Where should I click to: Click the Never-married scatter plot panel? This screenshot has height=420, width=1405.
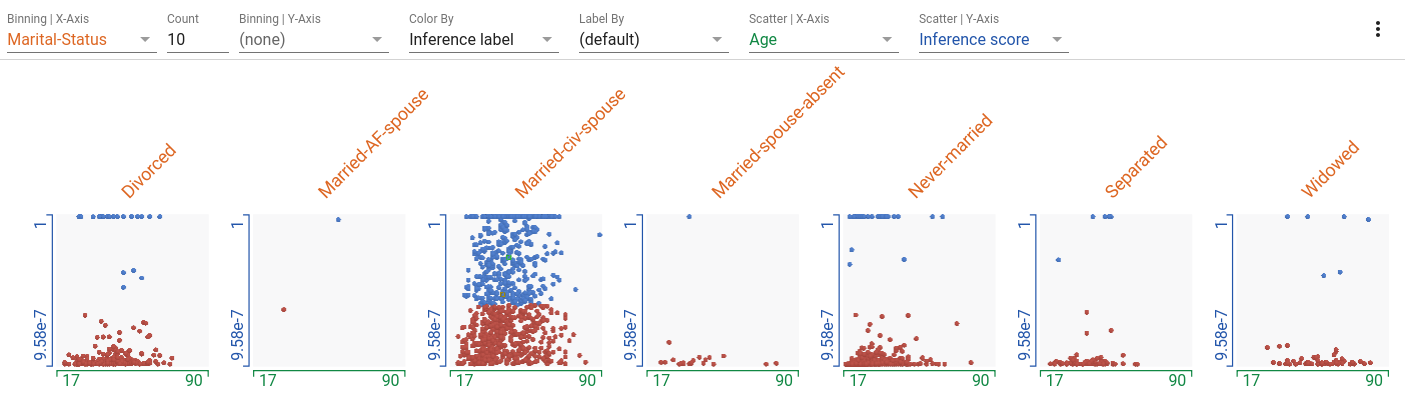point(919,291)
